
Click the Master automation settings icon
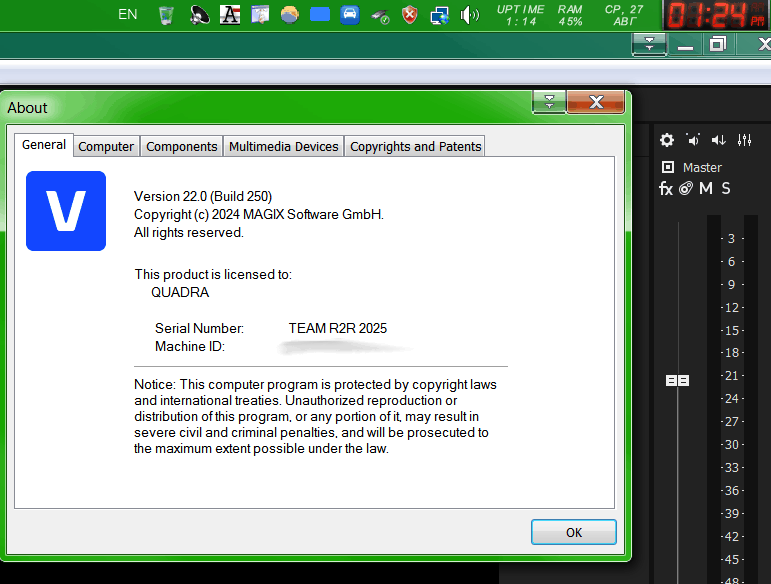(686, 188)
